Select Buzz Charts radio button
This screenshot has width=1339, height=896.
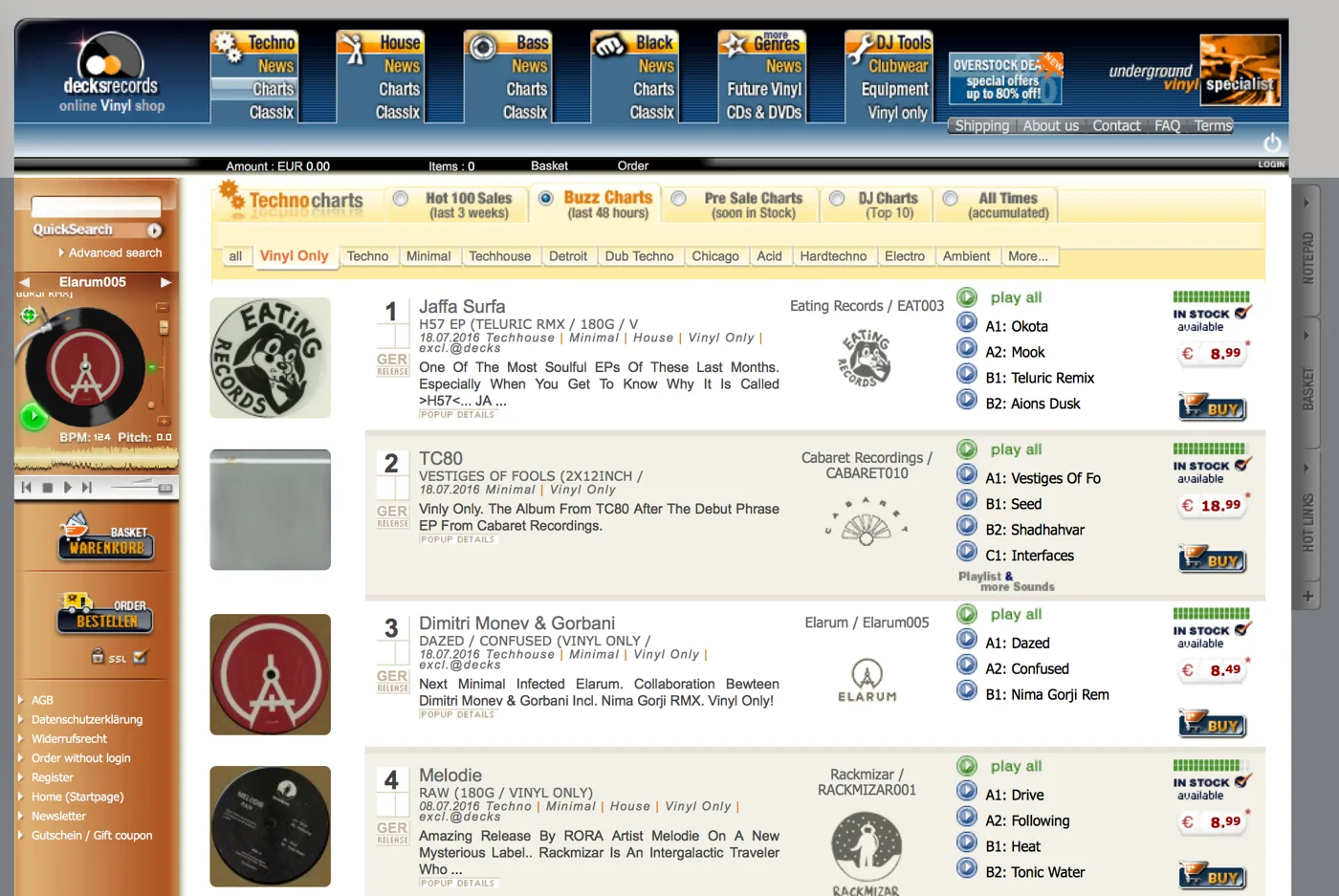546,199
